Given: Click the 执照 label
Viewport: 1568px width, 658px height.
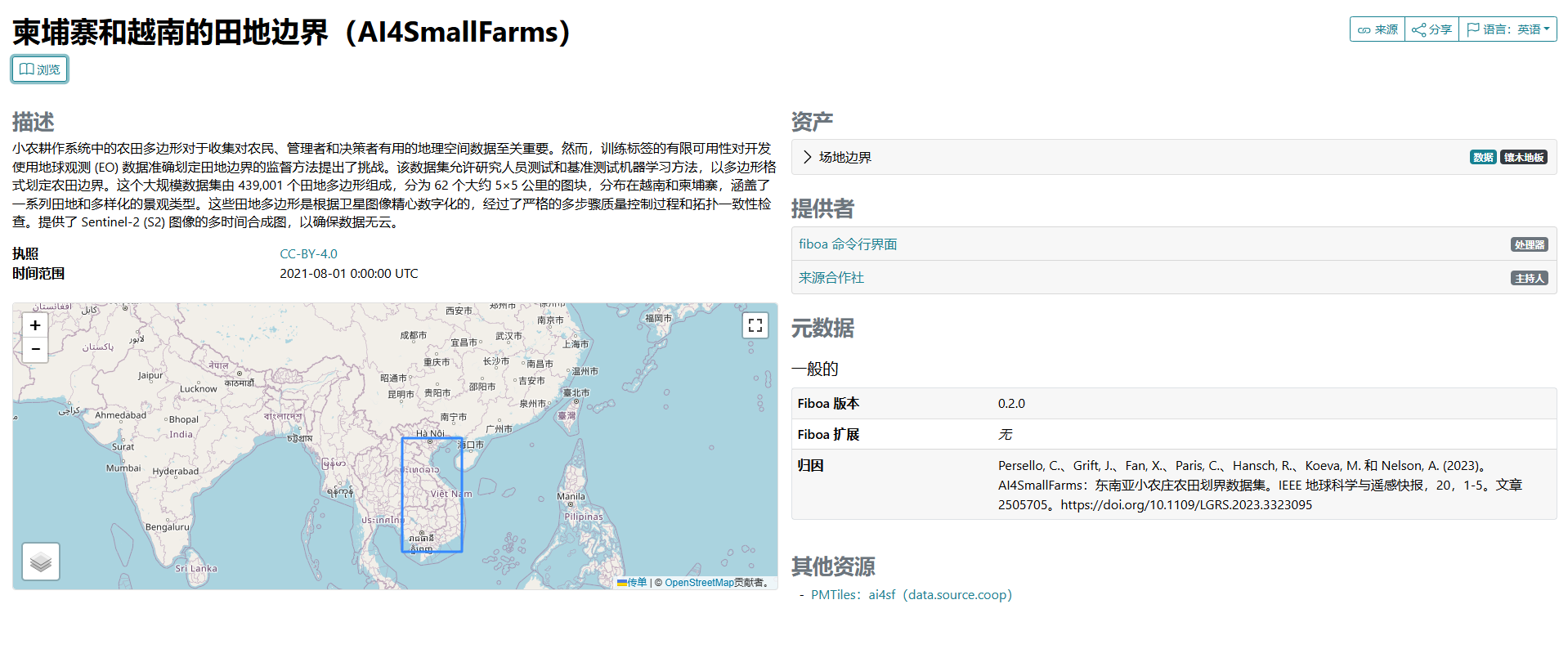Looking at the screenshot, I should point(25,254).
